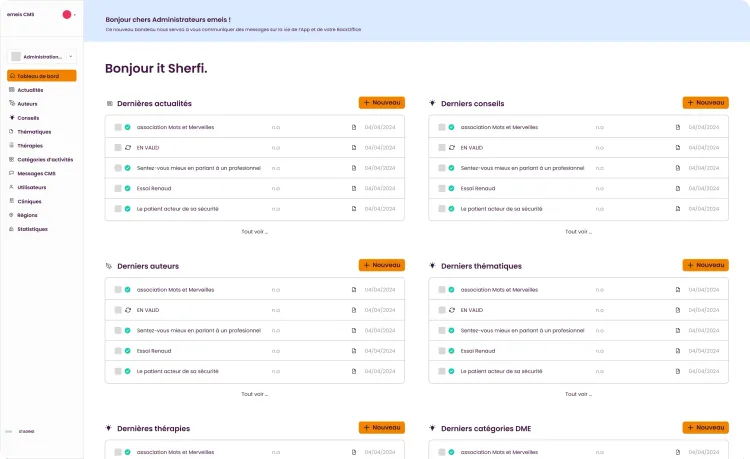Click the newspaper icon beside Actualités
The height and width of the screenshot is (459, 750).
click(x=11, y=89)
